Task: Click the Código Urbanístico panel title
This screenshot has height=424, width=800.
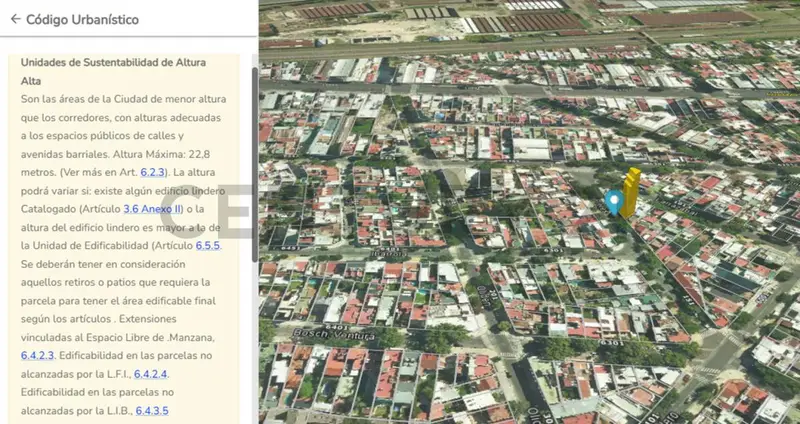Action: (x=82, y=20)
